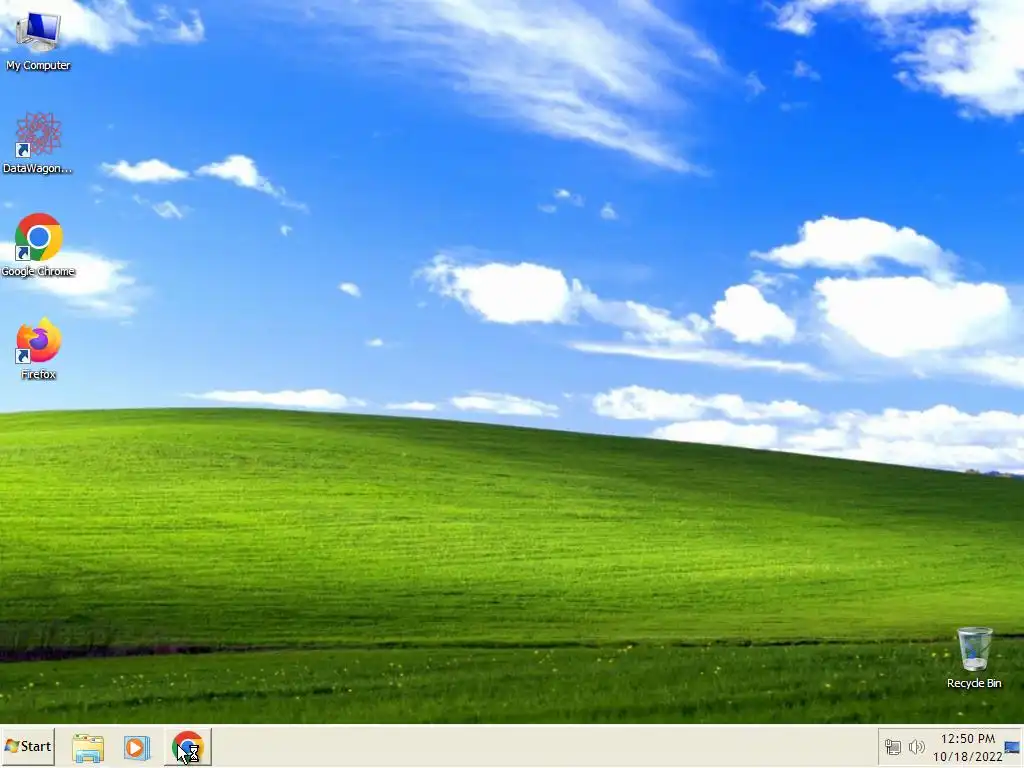The height and width of the screenshot is (768, 1024).
Task: Open the Start menu button
Action: (x=27, y=746)
